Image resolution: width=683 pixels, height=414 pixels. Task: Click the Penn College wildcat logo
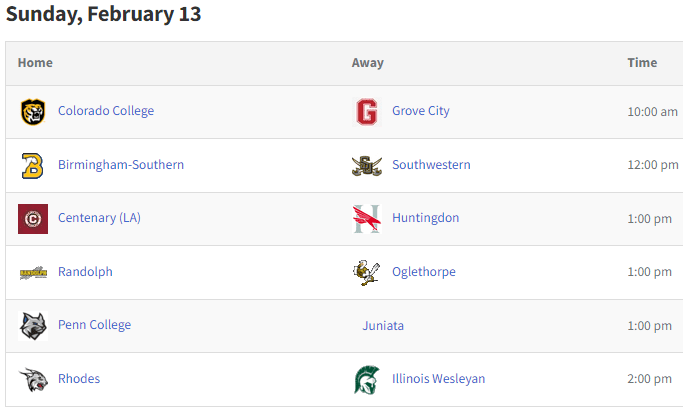tap(33, 326)
